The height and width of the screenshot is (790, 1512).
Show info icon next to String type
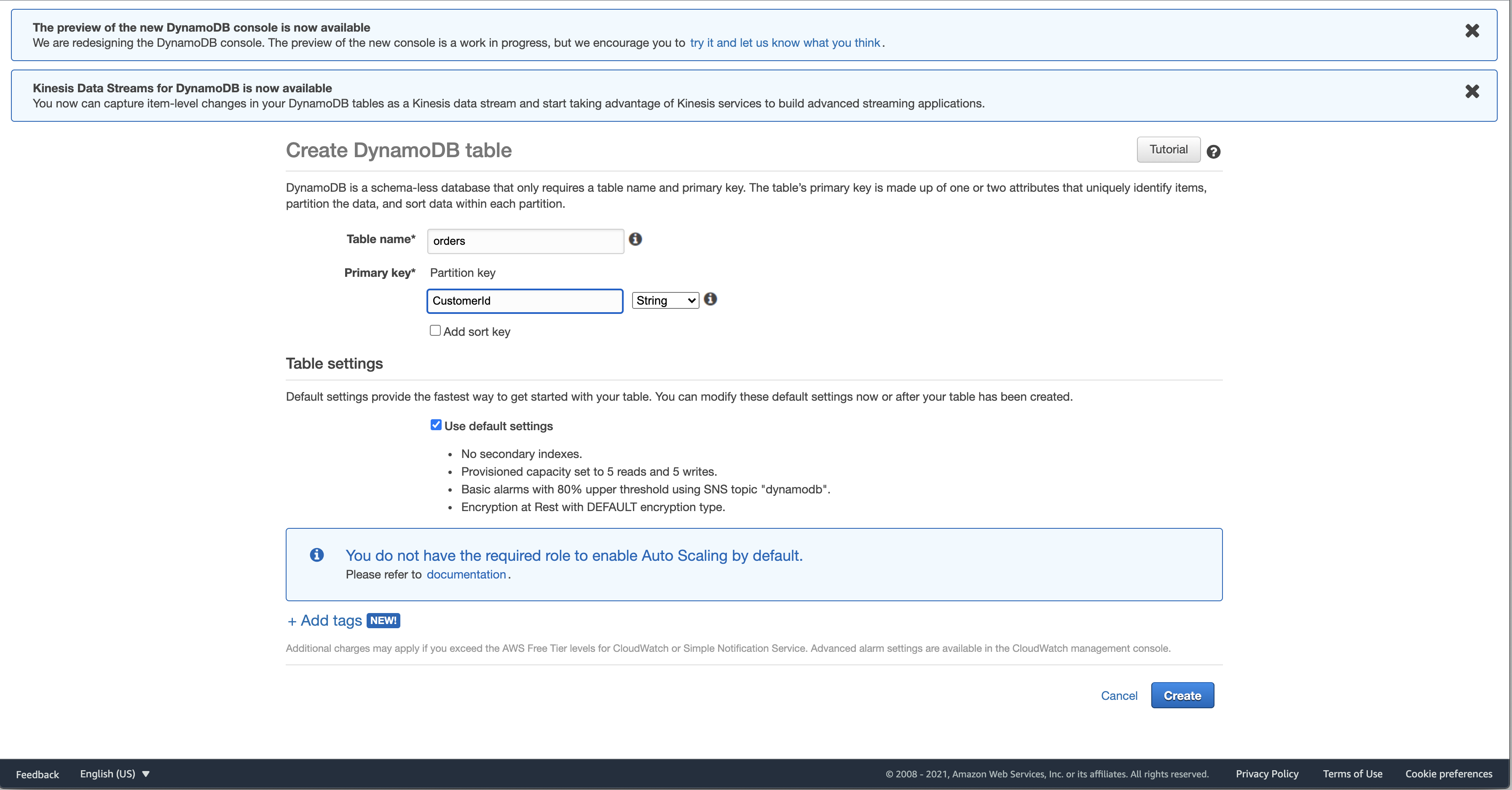coord(710,299)
